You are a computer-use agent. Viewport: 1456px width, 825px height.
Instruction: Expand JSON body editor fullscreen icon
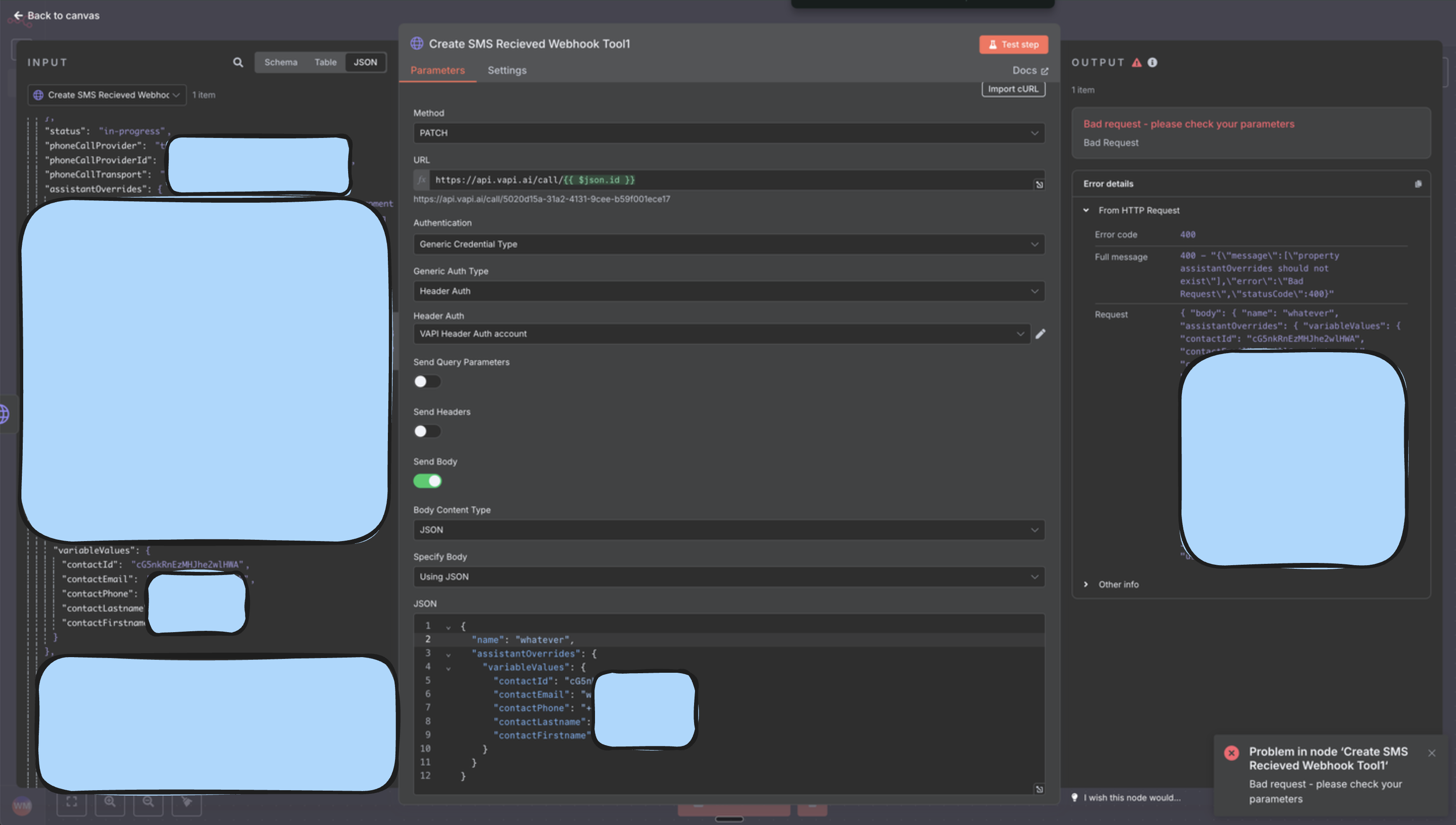1039,789
